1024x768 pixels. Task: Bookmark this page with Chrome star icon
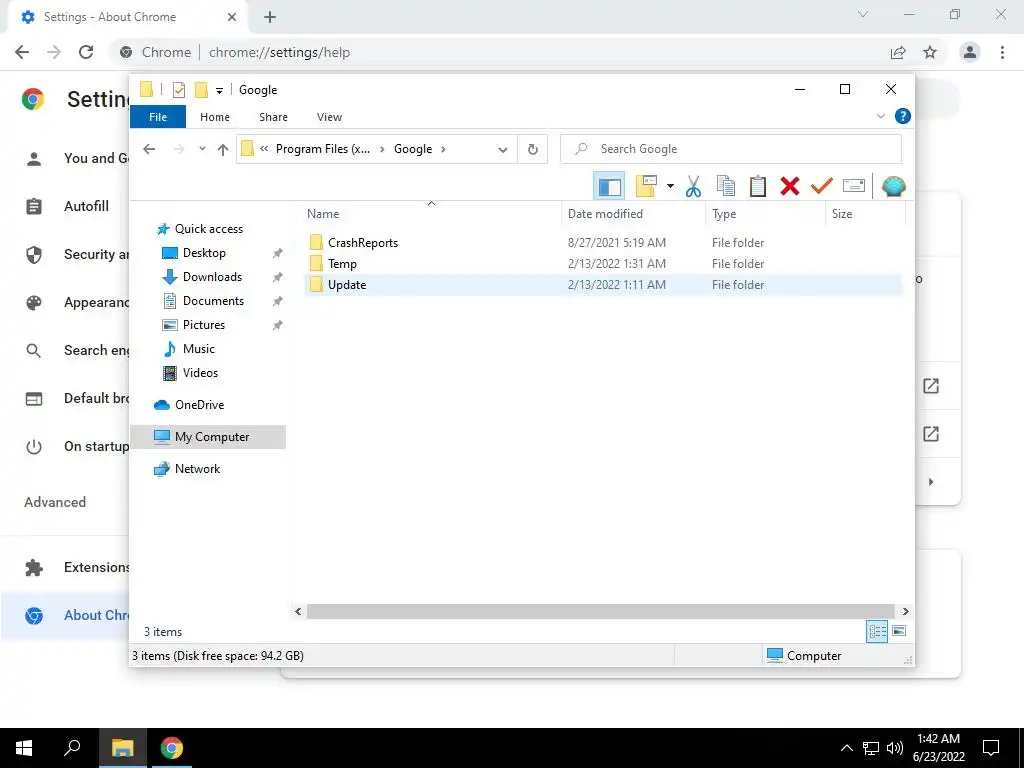[x=930, y=52]
